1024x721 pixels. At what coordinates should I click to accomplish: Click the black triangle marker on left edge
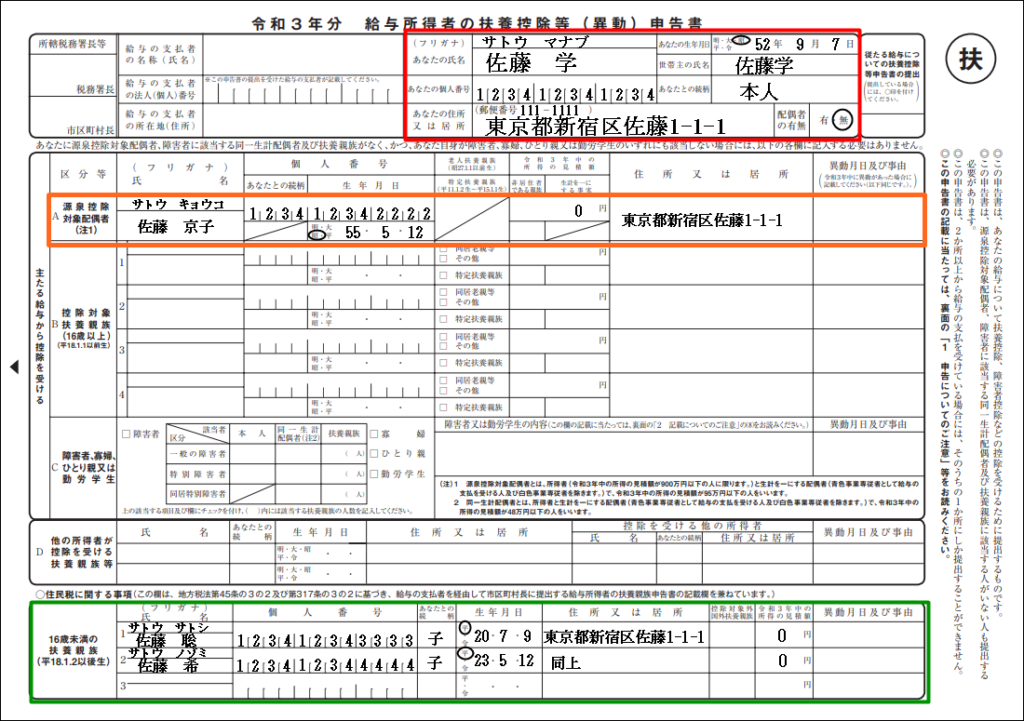point(14,367)
